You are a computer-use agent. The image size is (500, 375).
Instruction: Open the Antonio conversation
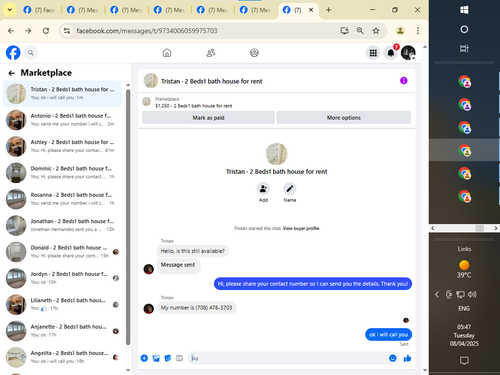[63, 120]
